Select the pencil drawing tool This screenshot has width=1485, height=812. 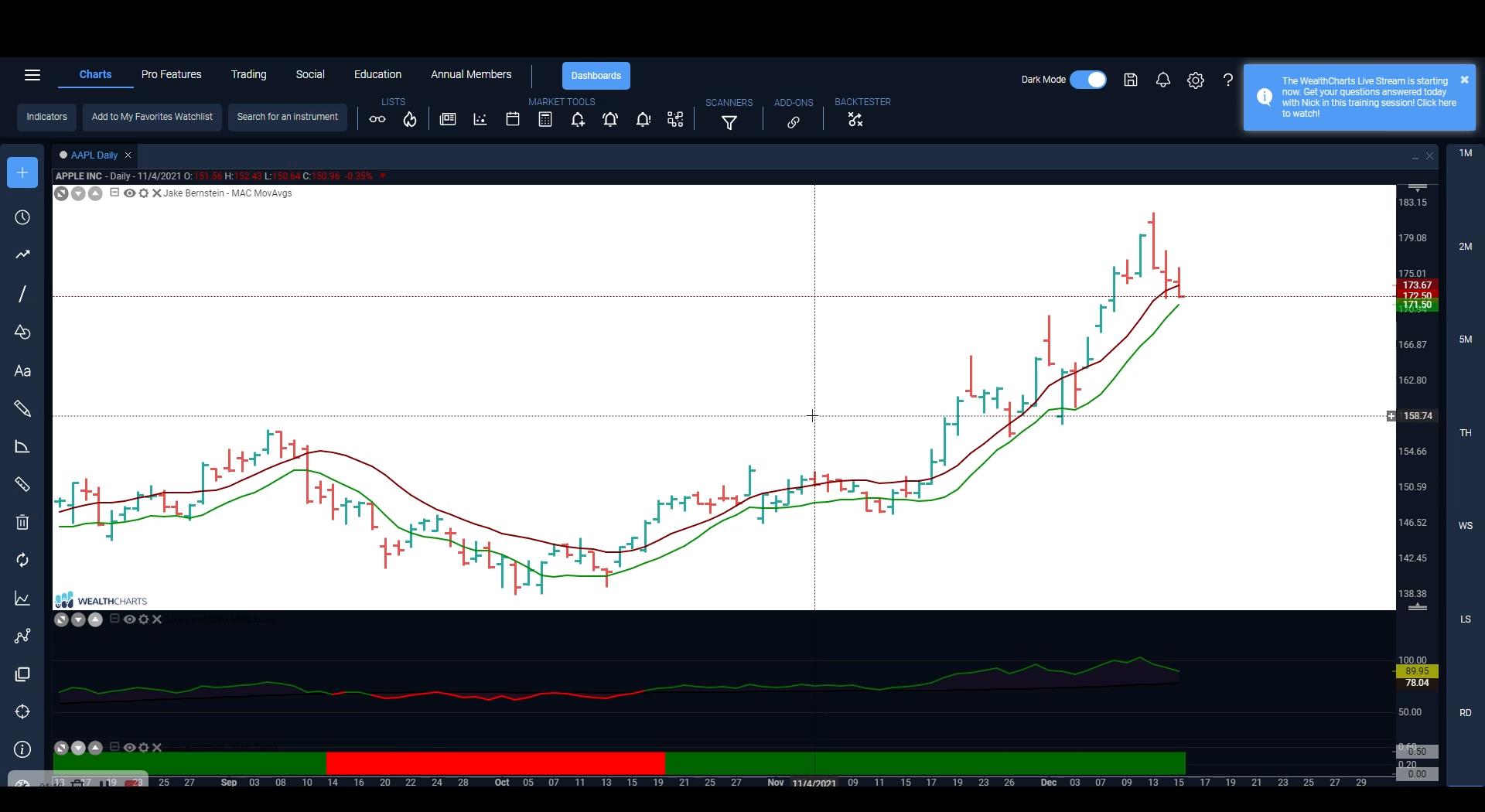(22, 408)
